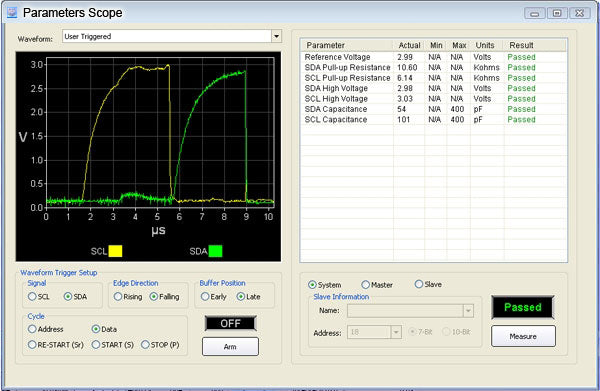This screenshot has height=391, width=600.
Task: Select the SCL Capacitance row
Action: coord(433,119)
